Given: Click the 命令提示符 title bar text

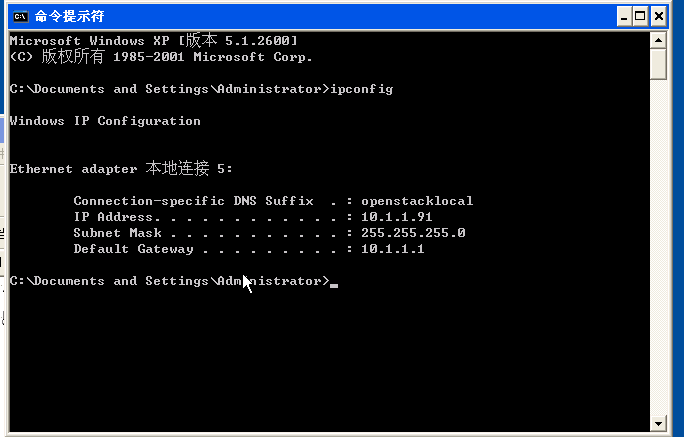Looking at the screenshot, I should click(x=69, y=17).
